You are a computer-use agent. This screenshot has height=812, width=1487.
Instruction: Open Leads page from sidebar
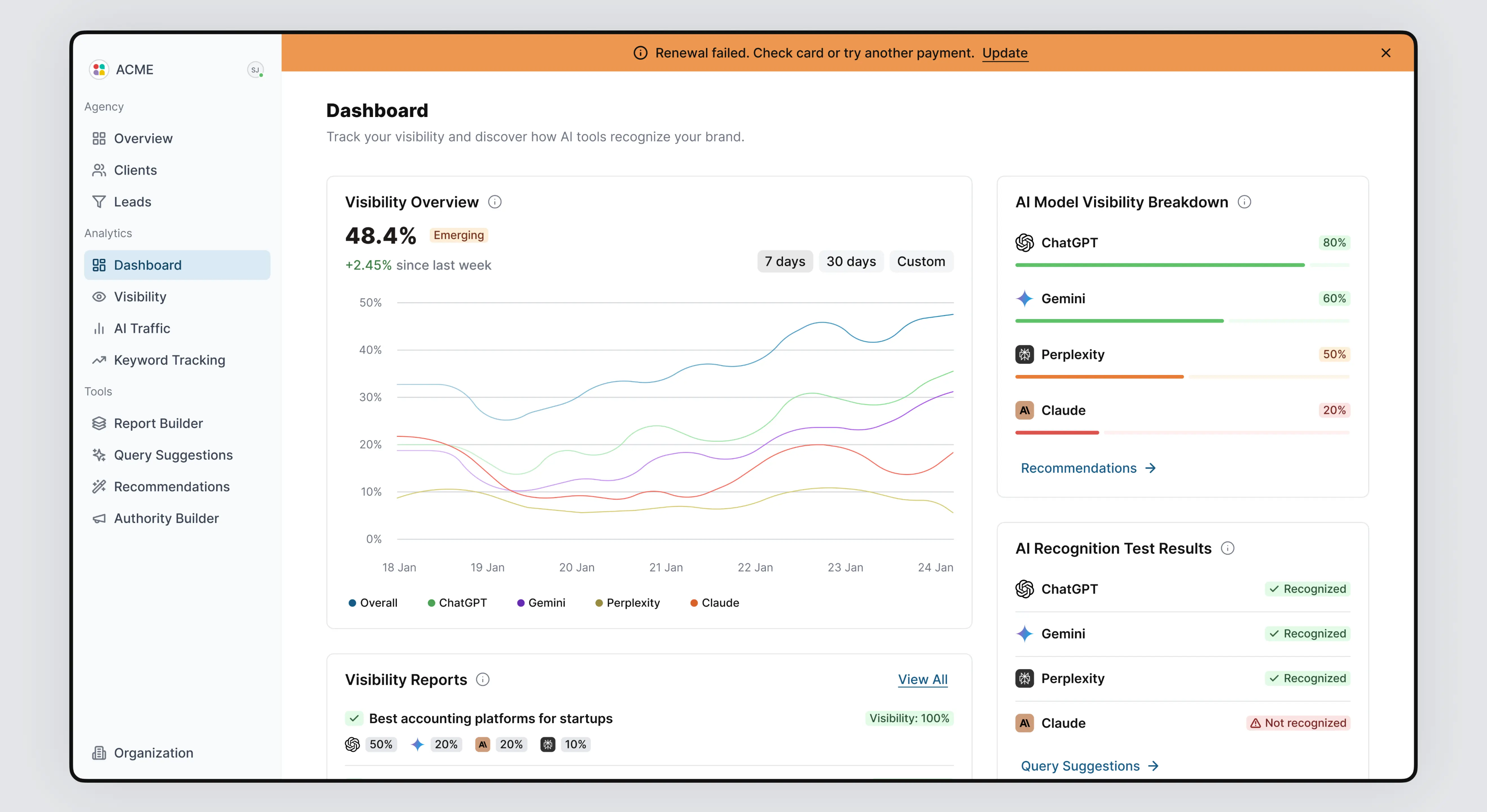[177, 202]
